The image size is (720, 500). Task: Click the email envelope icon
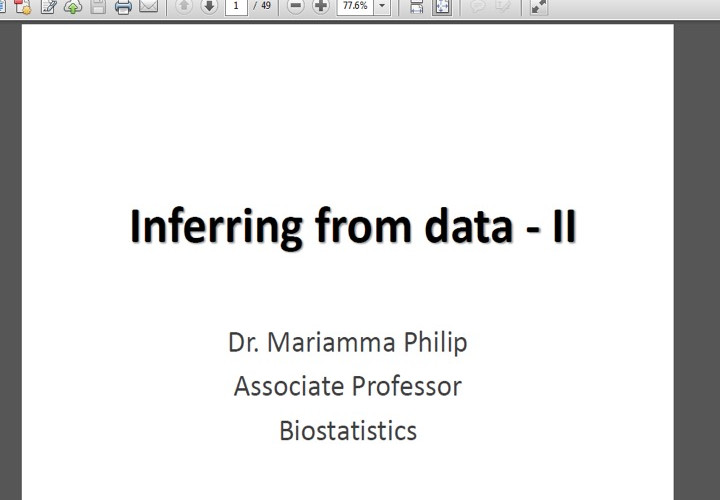(x=148, y=6)
